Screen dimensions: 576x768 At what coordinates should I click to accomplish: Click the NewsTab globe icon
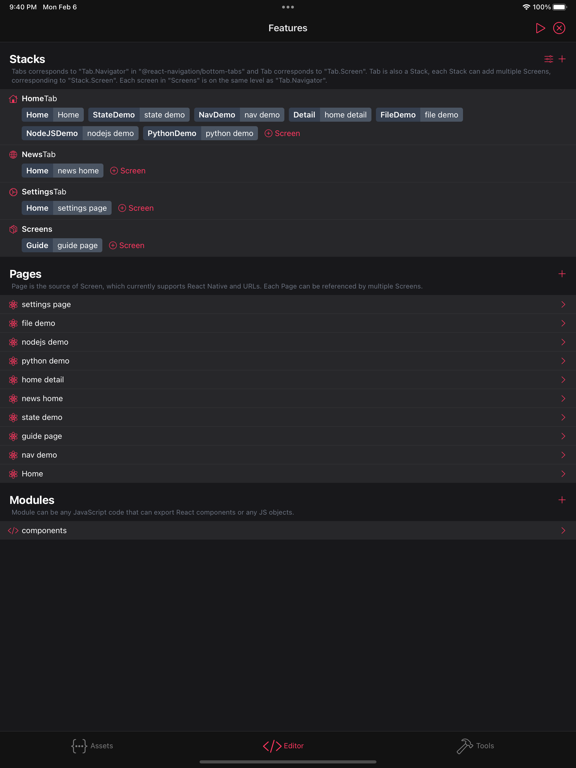(13, 155)
